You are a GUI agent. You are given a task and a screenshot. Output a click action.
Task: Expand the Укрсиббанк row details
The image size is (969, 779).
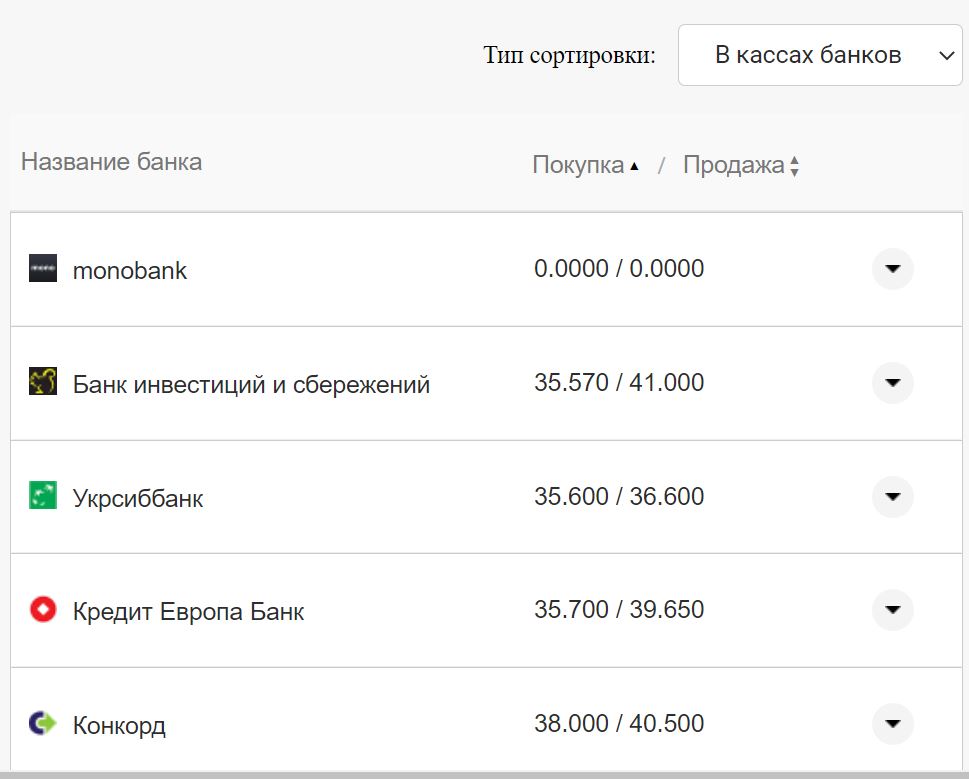[x=892, y=496]
